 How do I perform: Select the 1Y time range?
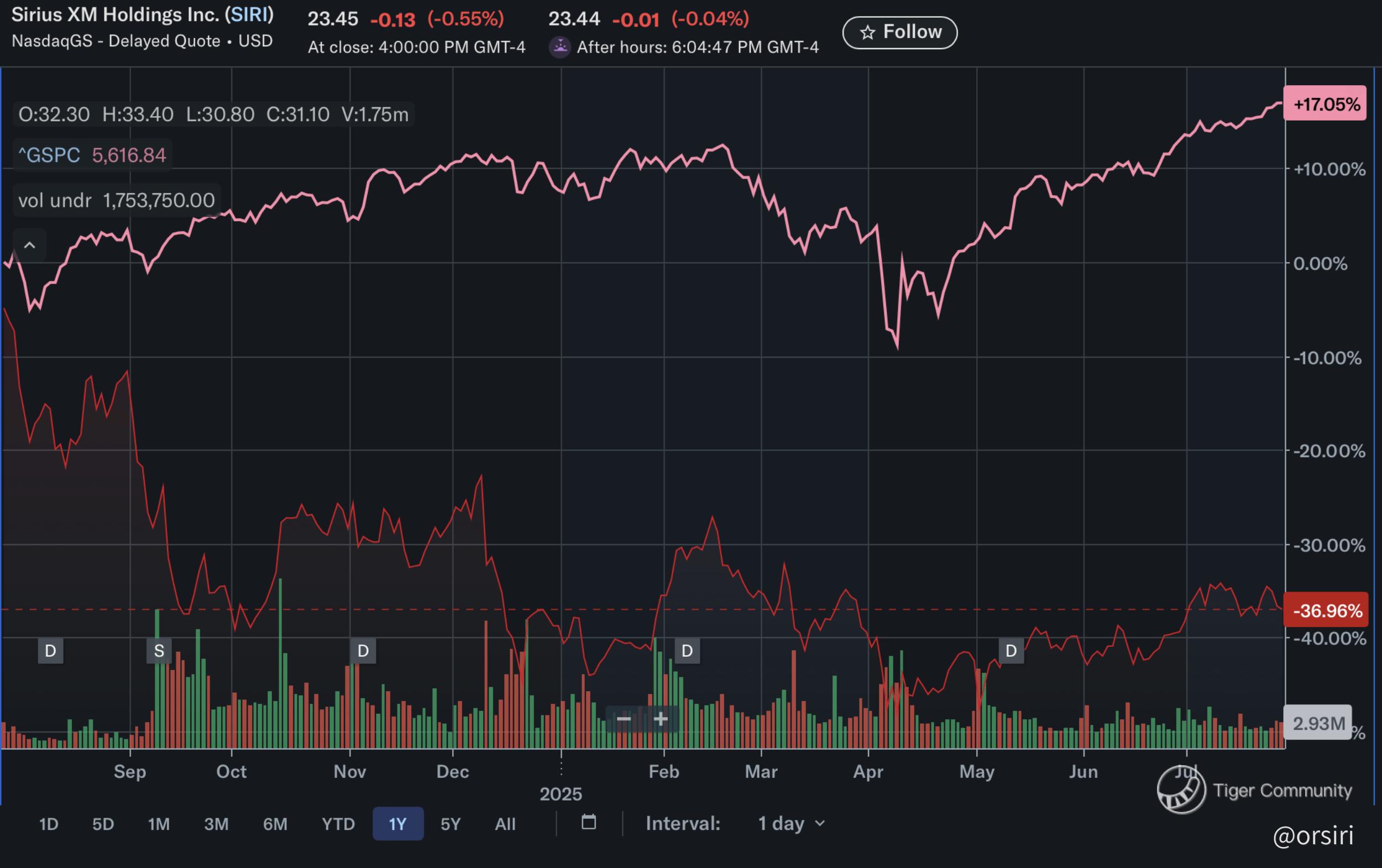397,824
